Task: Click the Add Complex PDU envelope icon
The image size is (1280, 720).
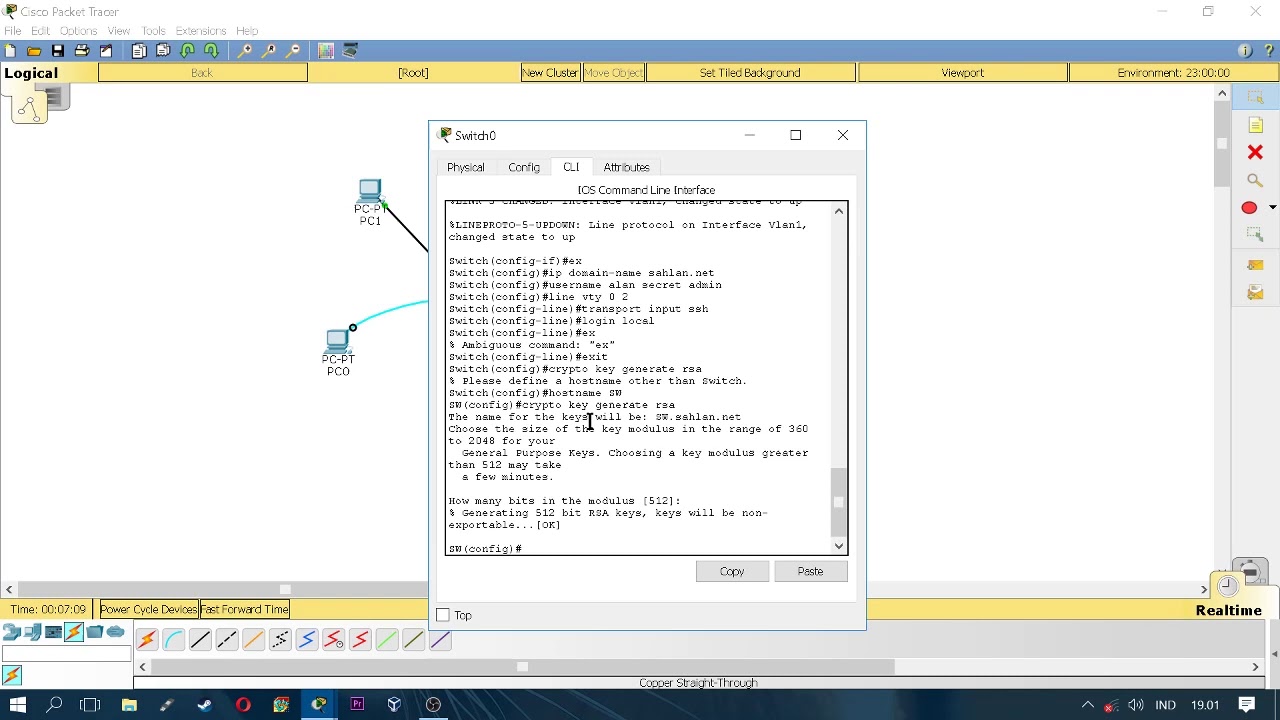Action: click(1256, 292)
